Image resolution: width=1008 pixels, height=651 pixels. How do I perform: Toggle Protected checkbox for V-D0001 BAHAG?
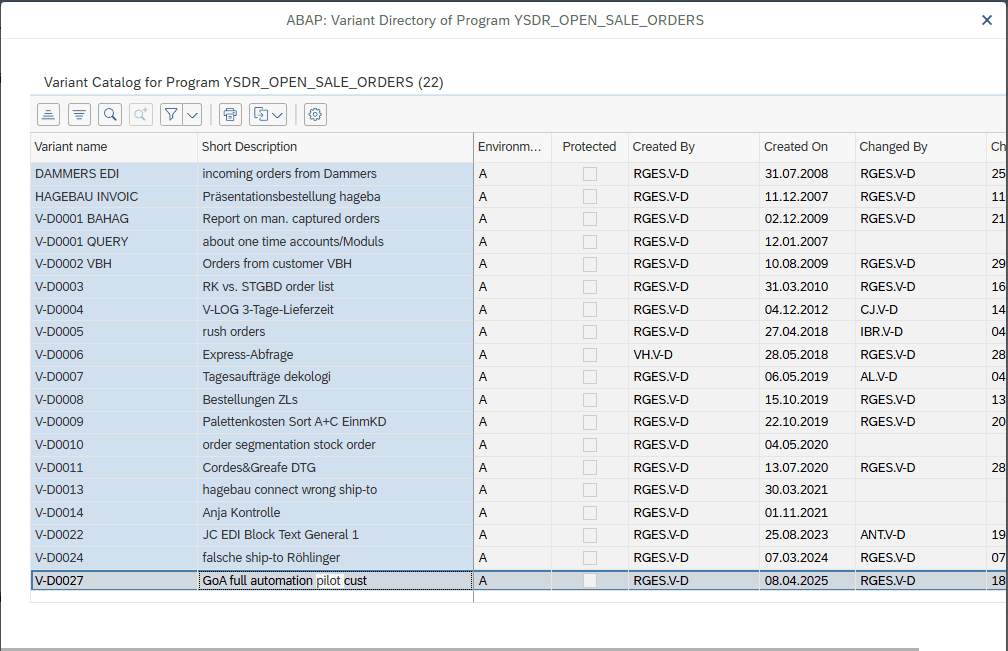click(590, 218)
